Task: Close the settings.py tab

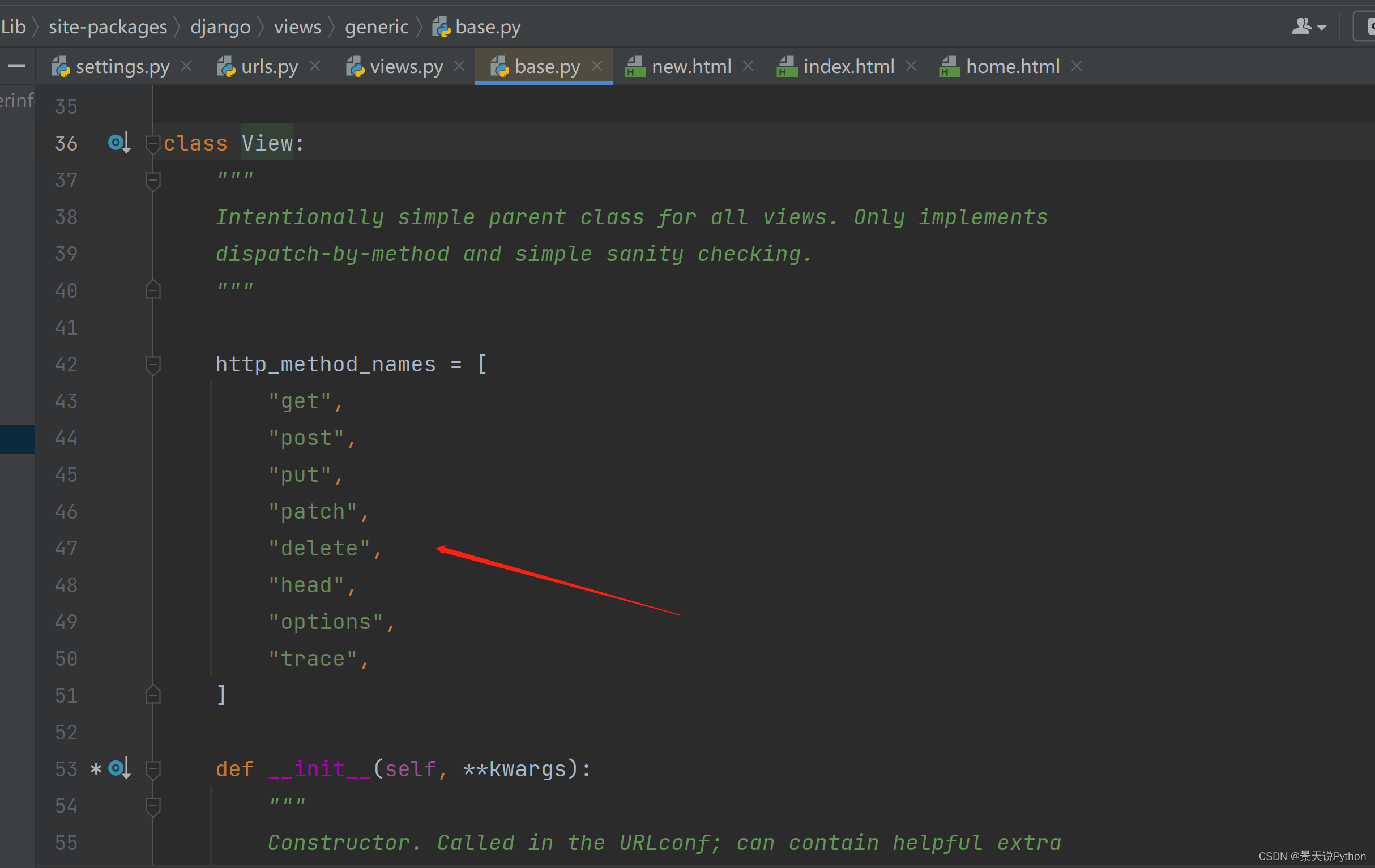Action: (186, 66)
